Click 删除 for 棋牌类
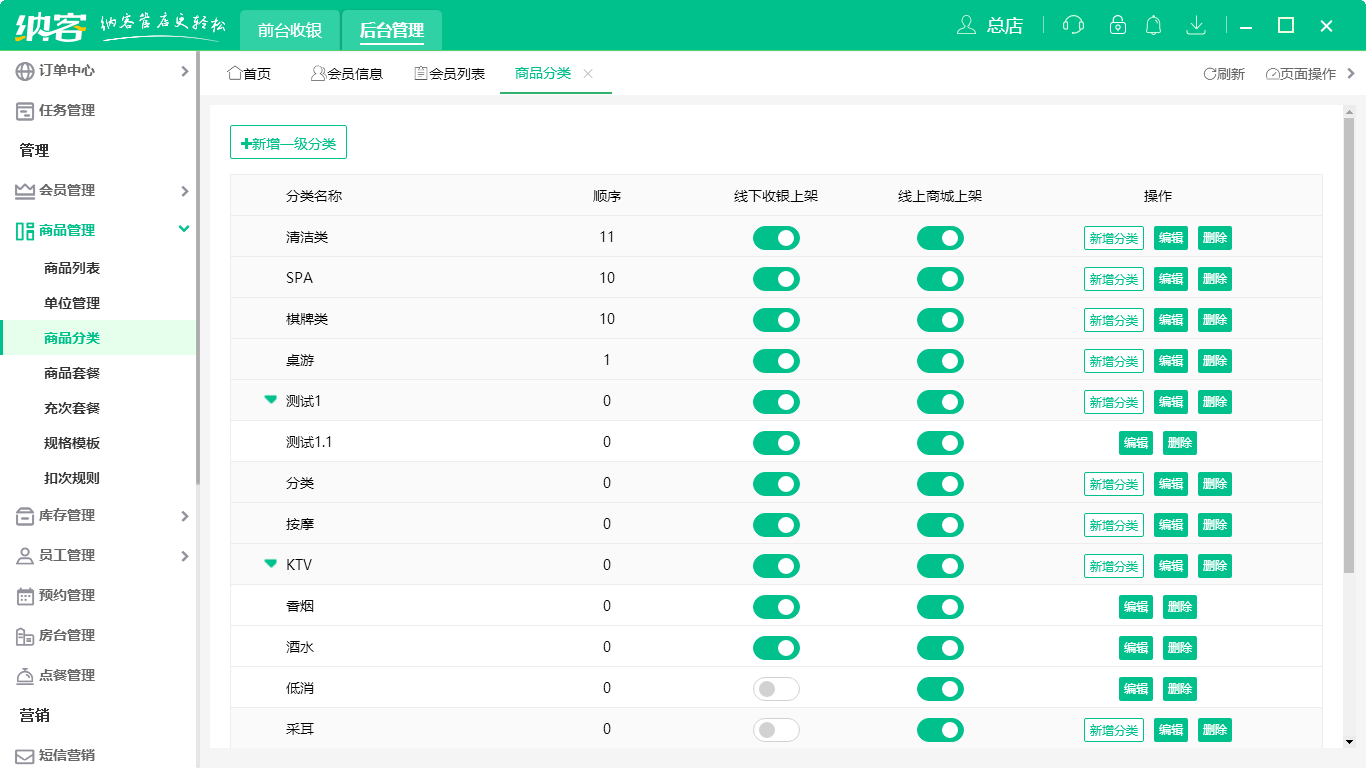Screen dimensions: 1366x768 pyautogui.click(x=1215, y=320)
